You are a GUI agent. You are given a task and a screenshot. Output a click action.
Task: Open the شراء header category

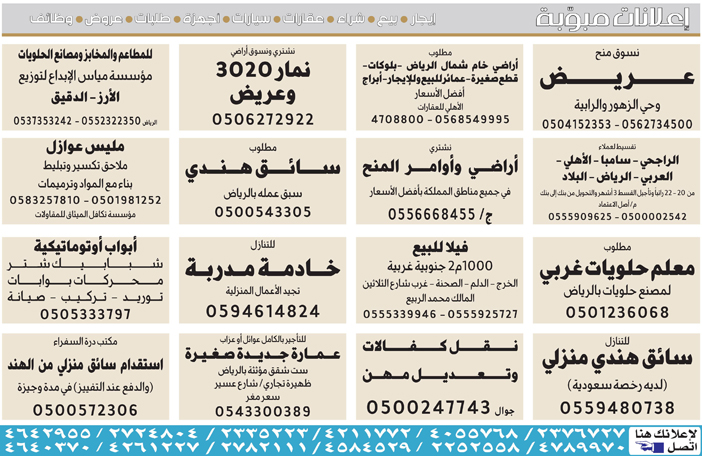(x=351, y=19)
